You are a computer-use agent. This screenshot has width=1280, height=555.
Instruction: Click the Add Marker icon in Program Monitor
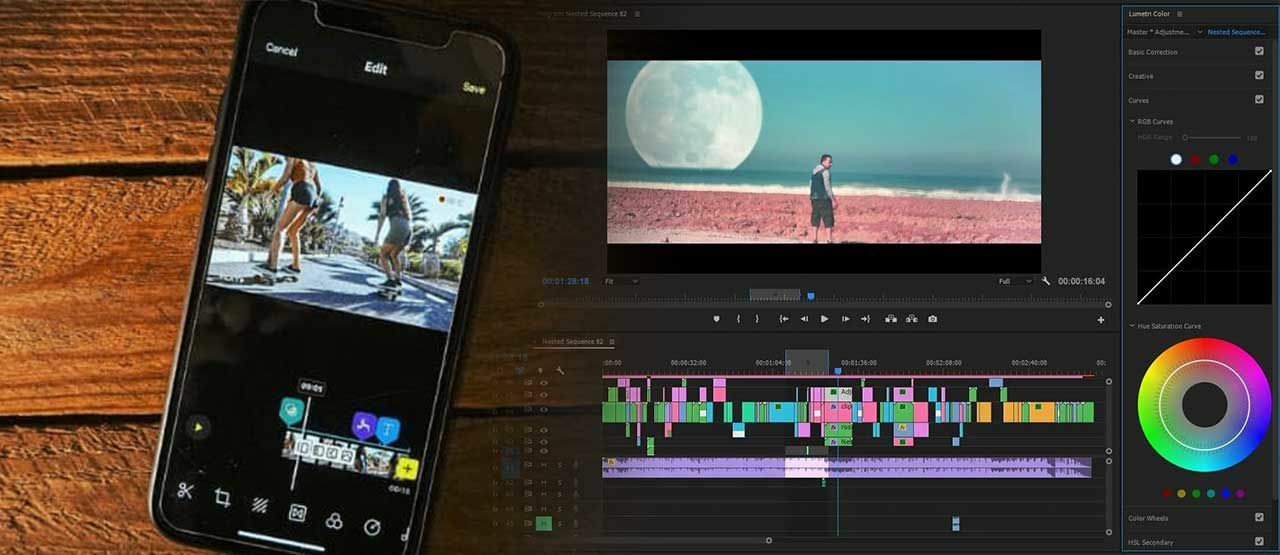[x=716, y=319]
